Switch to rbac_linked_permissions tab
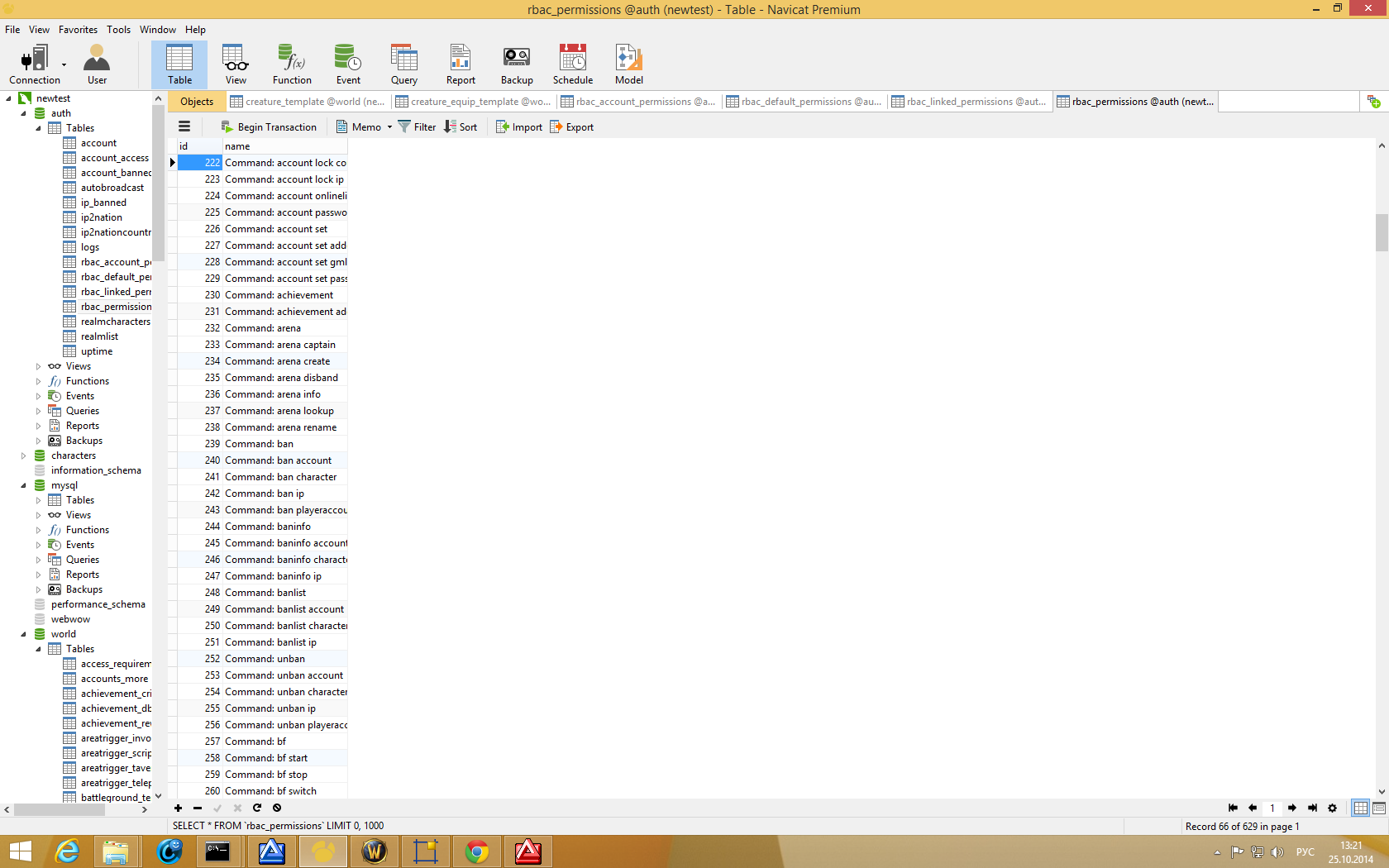The width and height of the screenshot is (1389, 868). click(x=969, y=102)
